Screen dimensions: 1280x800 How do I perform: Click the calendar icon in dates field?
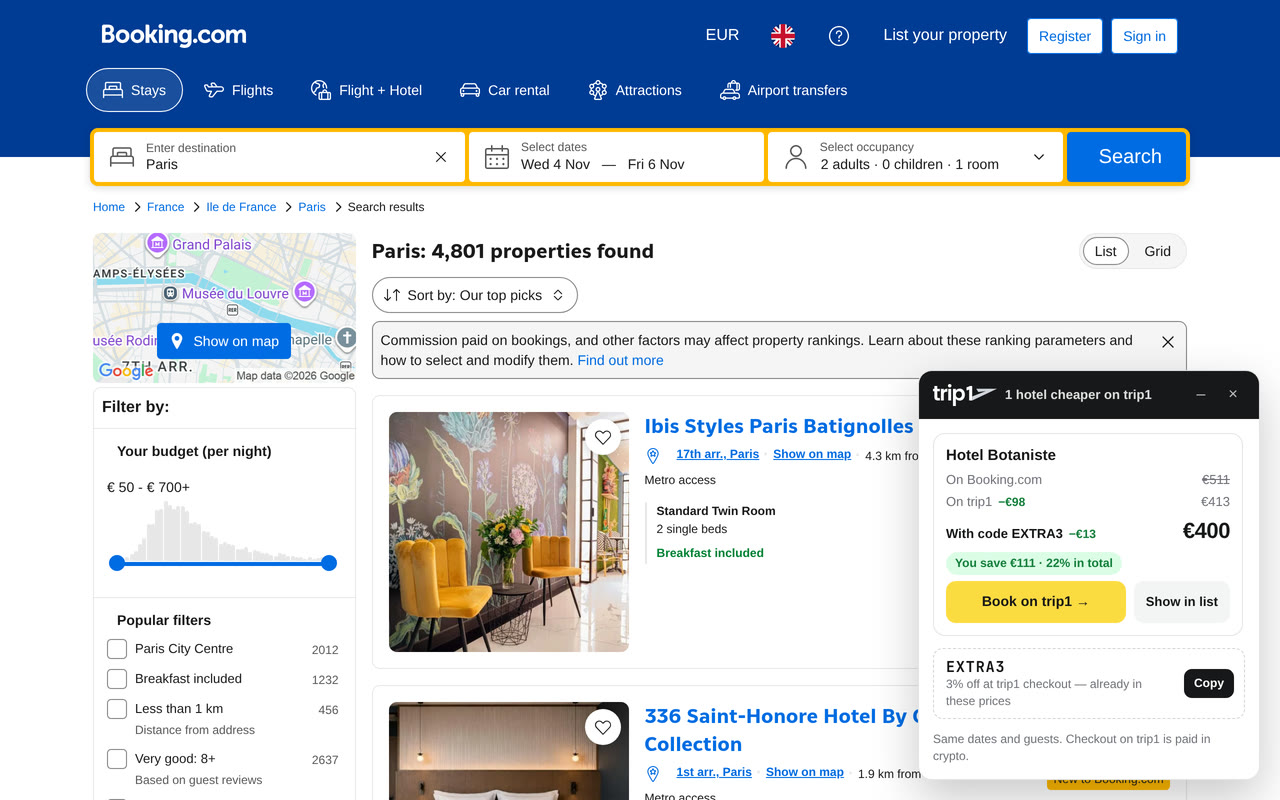(x=497, y=157)
